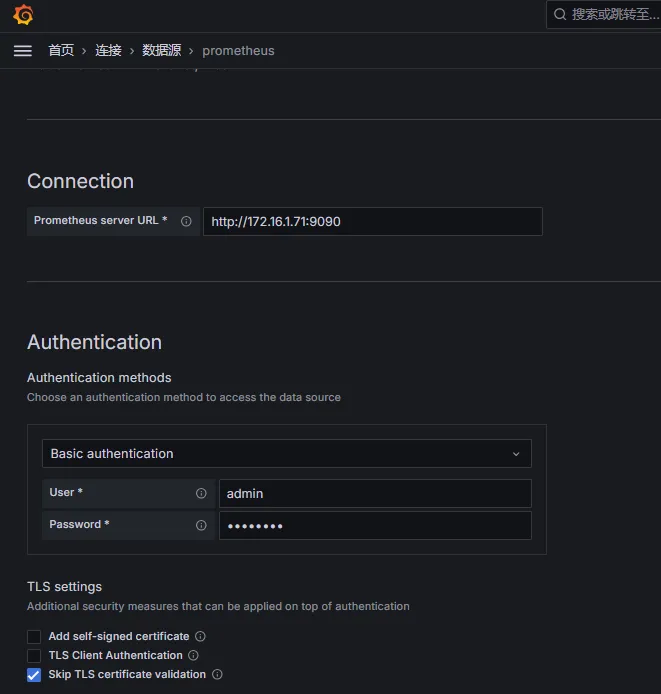Image resolution: width=661 pixels, height=694 pixels.
Task: Click the User * label
Action: click(x=66, y=492)
